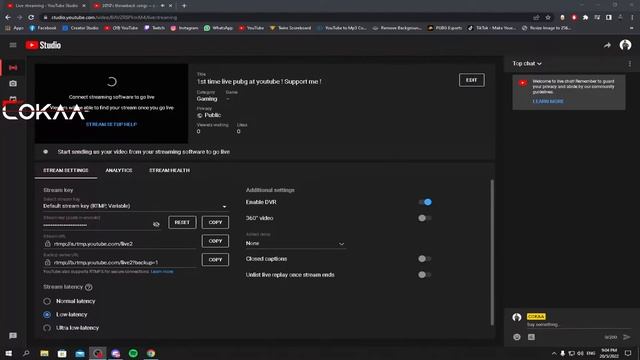Toggle the 360° video switch
640x360 pixels.
coord(425,218)
